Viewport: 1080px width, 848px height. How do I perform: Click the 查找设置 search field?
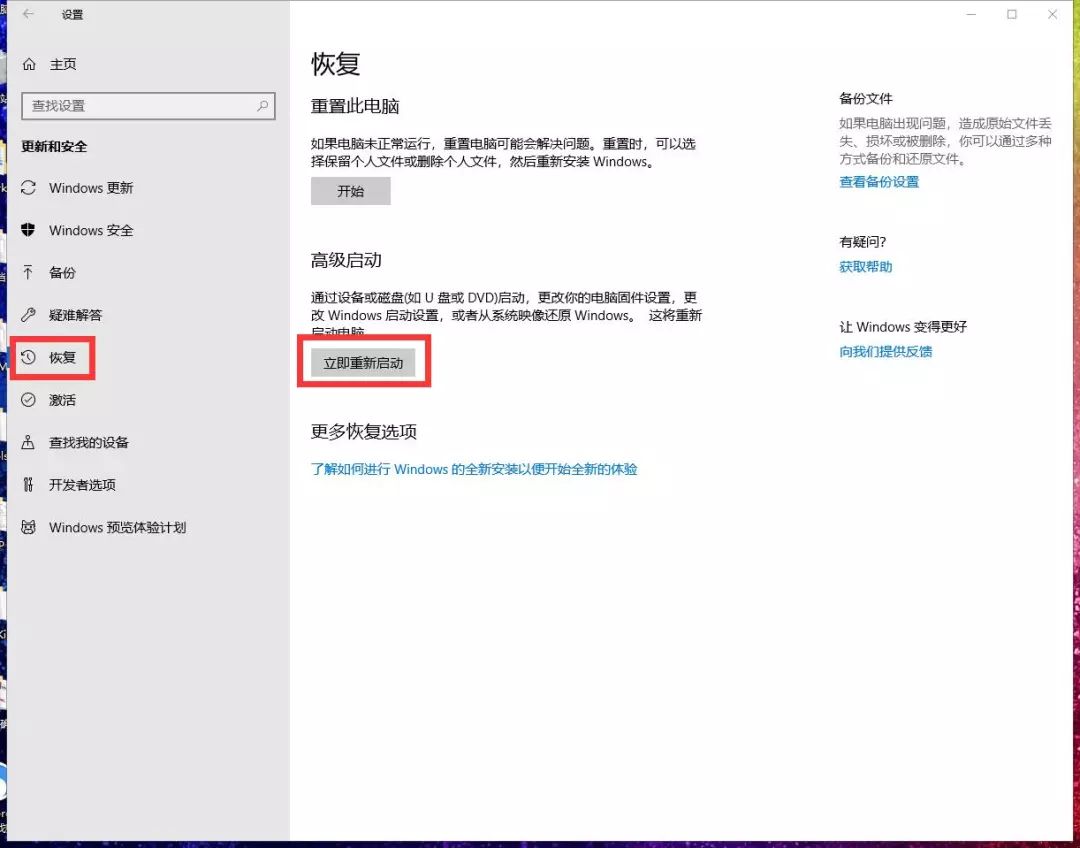click(148, 105)
